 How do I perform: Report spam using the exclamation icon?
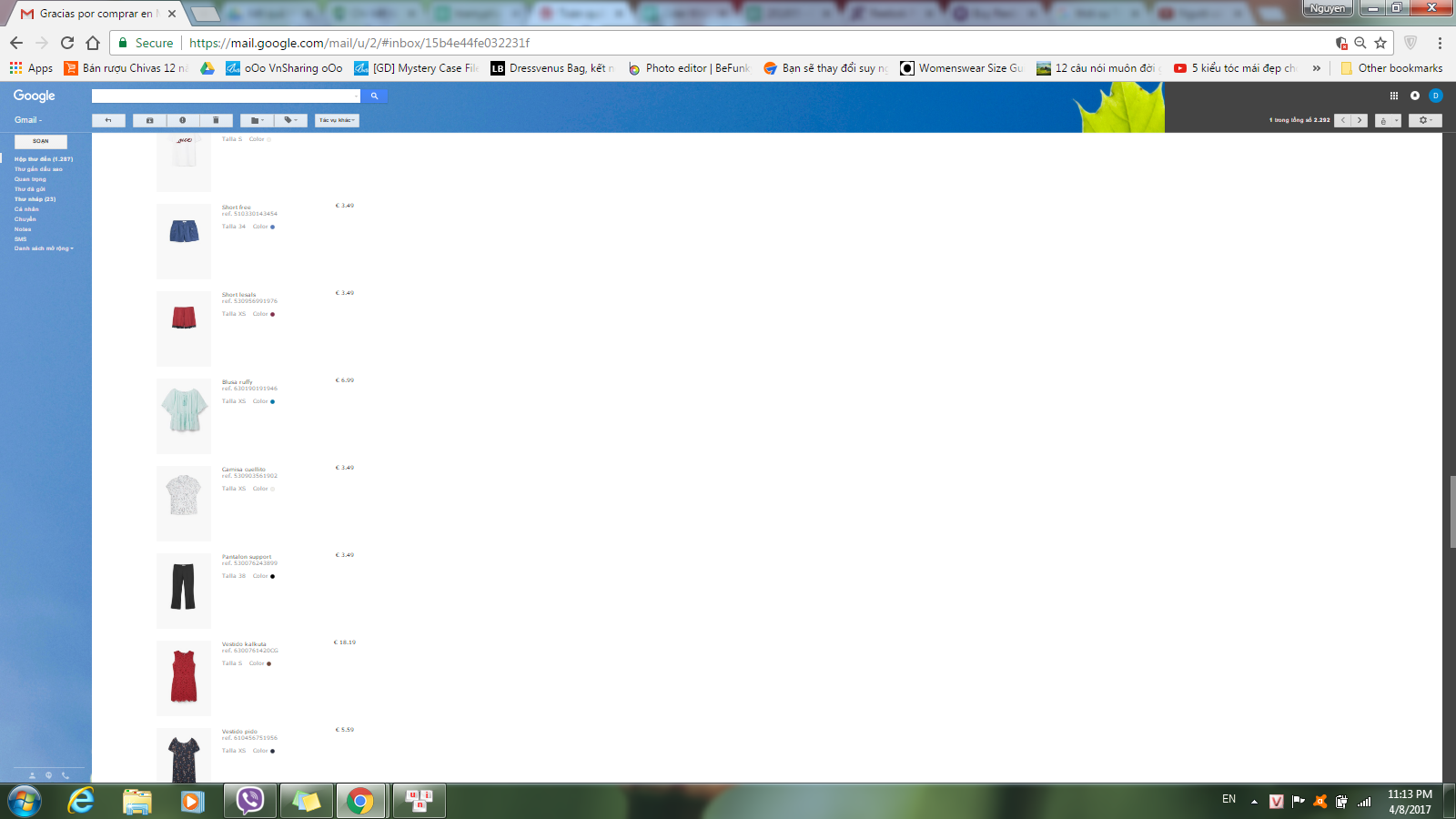pyautogui.click(x=182, y=120)
